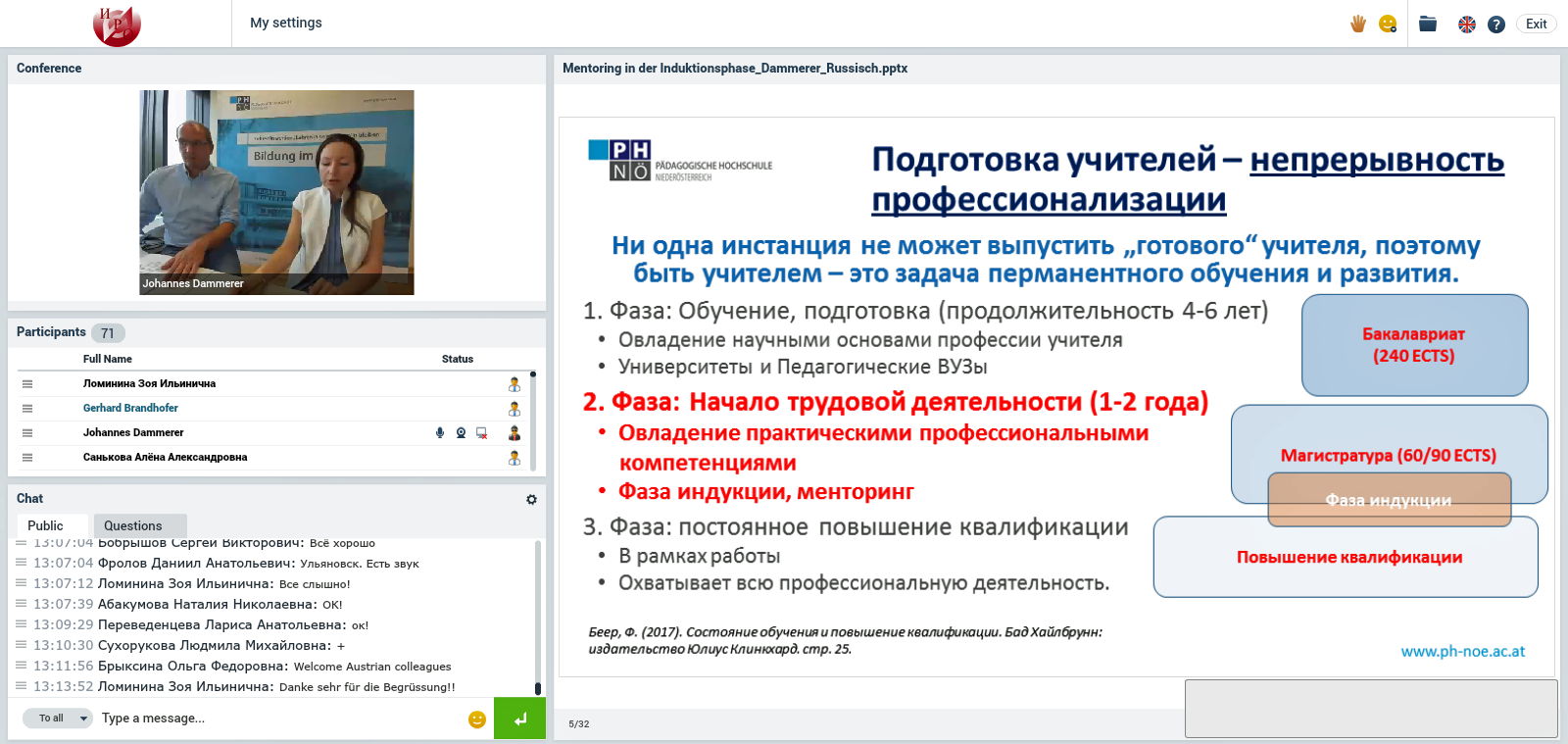Send chat message with green arrow button

[x=519, y=719]
